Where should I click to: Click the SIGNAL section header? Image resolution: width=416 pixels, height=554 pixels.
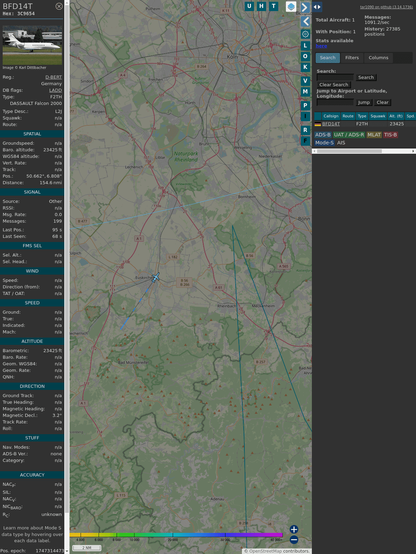32,192
